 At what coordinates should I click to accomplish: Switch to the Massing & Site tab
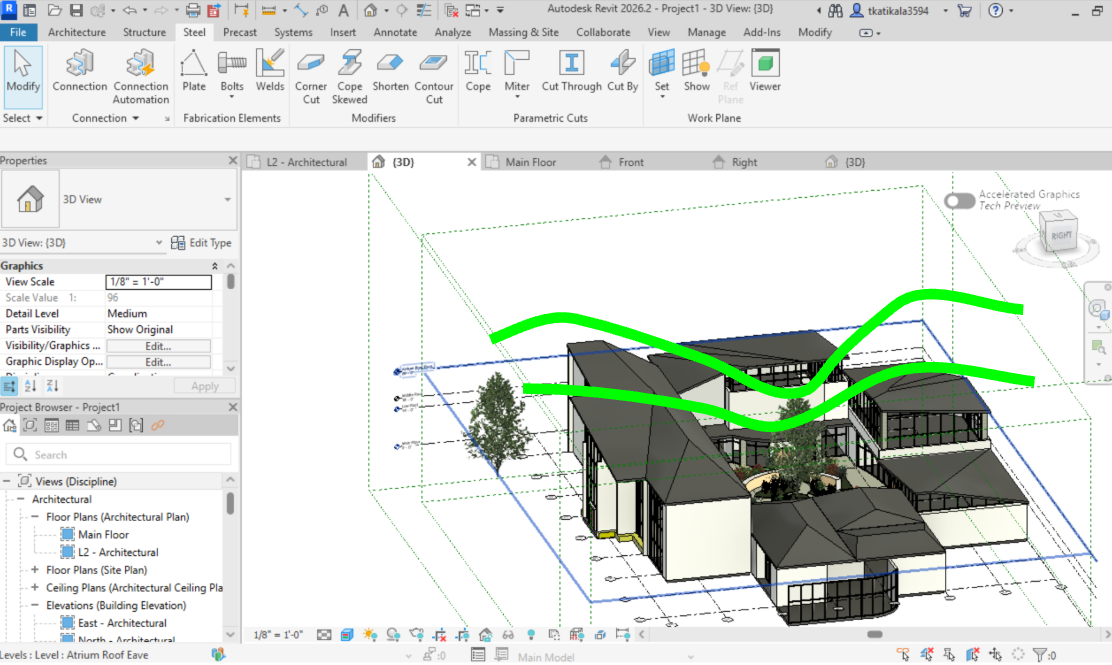(x=523, y=33)
